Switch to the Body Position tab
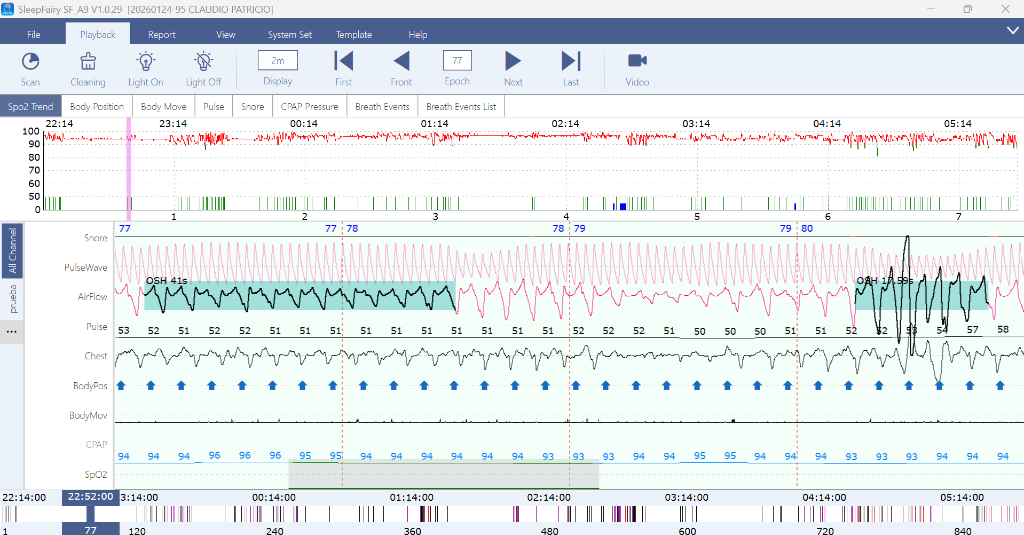1024x535 pixels. tap(97, 106)
